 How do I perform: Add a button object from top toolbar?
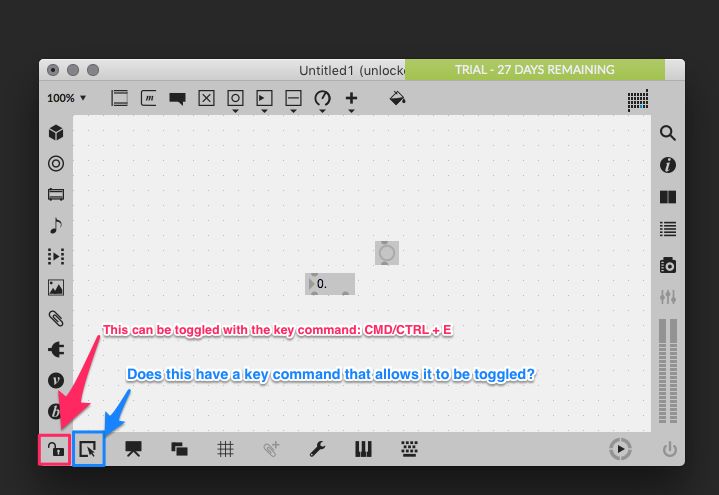(235, 98)
